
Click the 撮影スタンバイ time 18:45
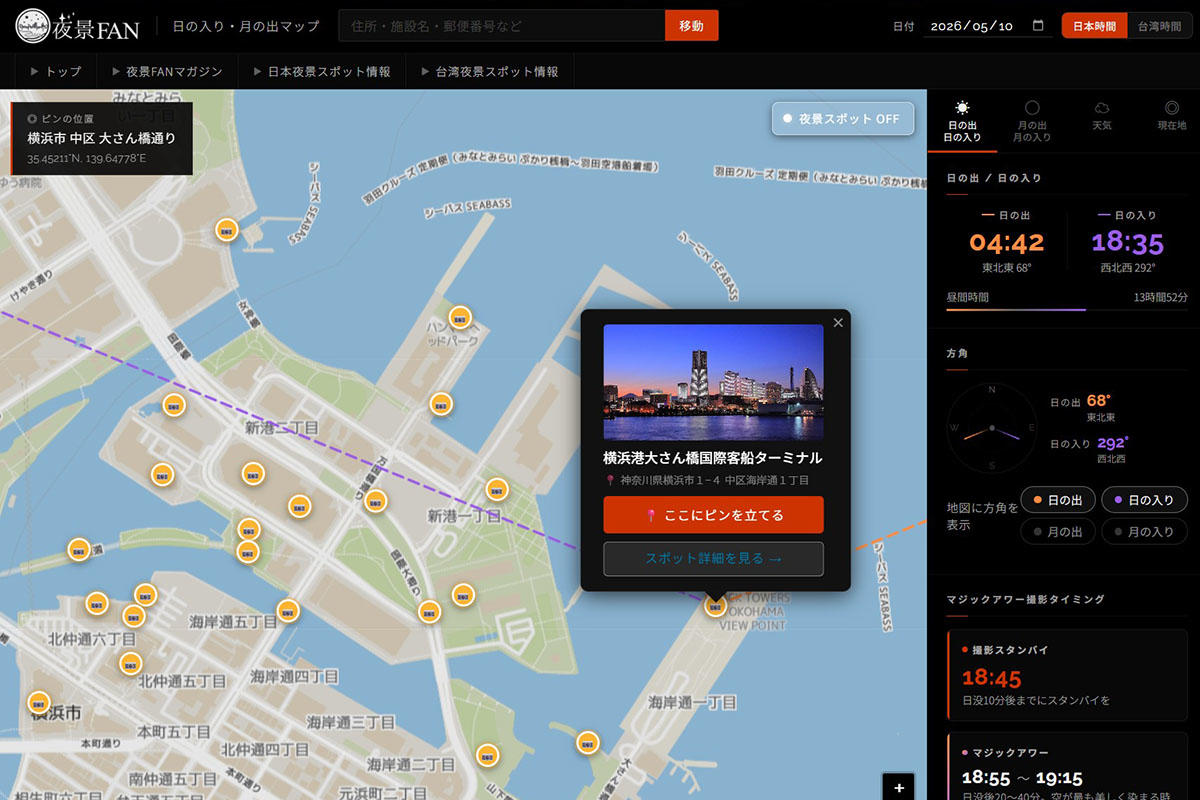pyautogui.click(x=991, y=677)
